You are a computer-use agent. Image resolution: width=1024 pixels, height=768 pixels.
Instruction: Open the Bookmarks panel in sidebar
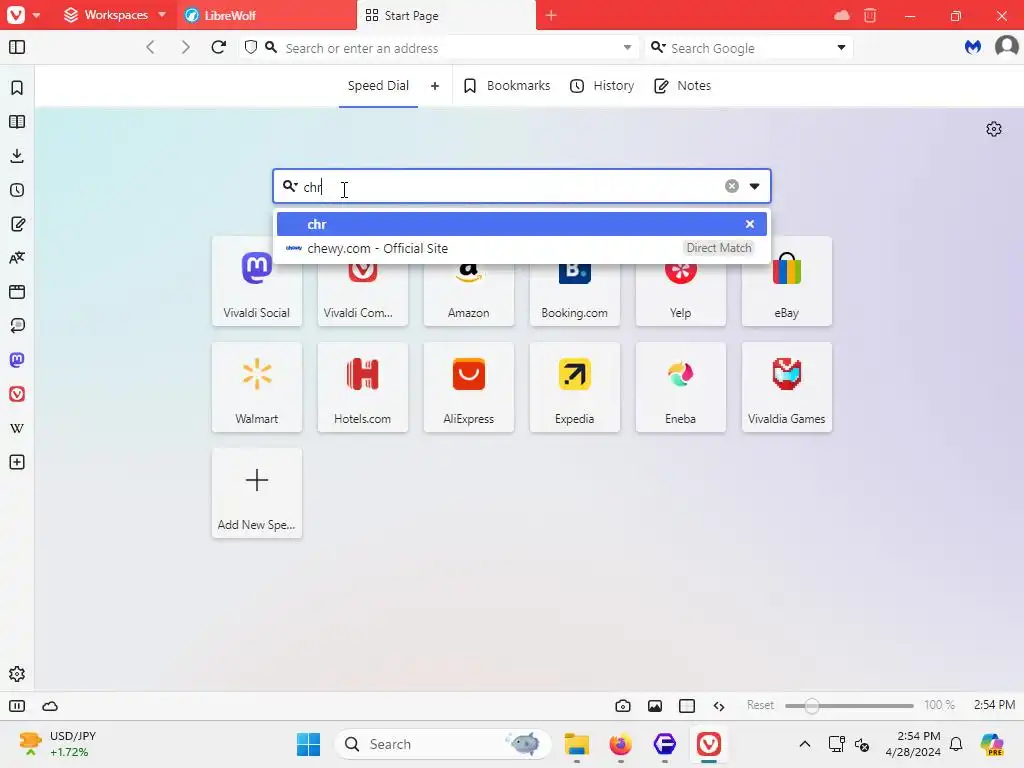[x=17, y=88]
